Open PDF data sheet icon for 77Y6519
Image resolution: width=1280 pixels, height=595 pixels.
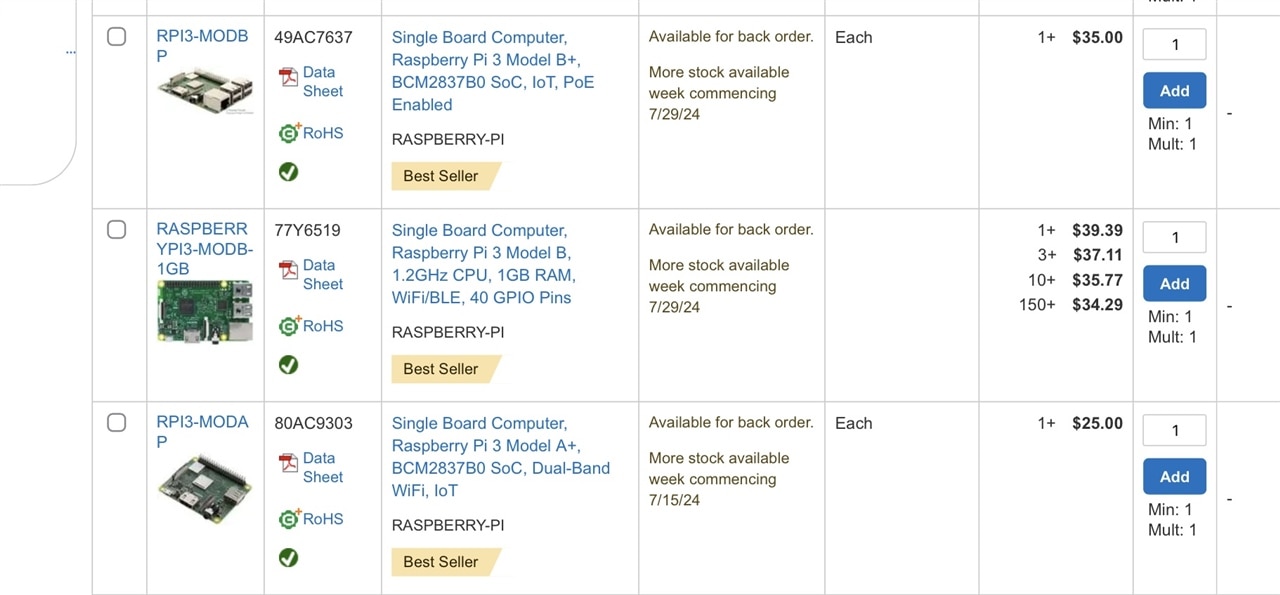[x=289, y=271]
